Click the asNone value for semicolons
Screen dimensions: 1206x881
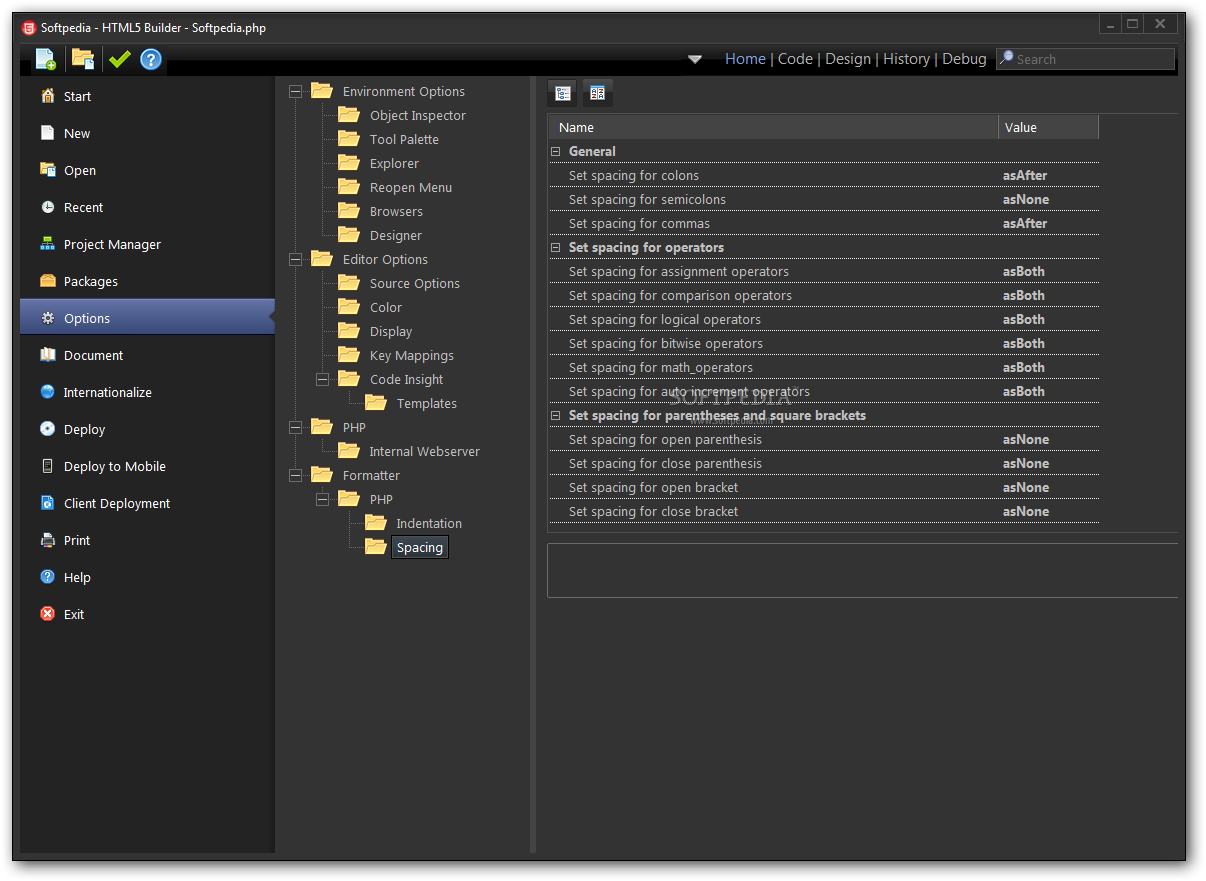coord(1026,199)
